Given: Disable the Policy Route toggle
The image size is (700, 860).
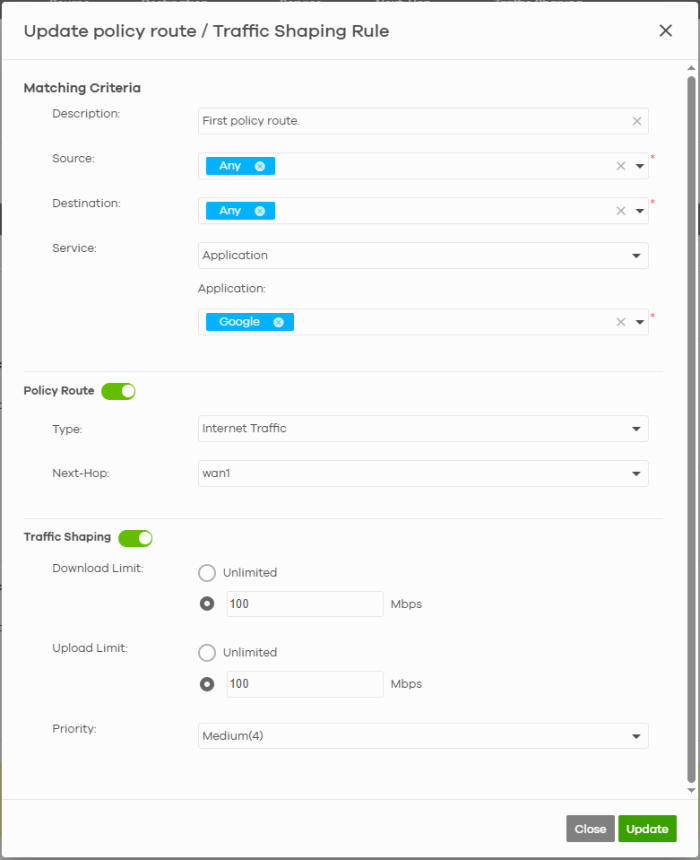Looking at the screenshot, I should pyautogui.click(x=118, y=391).
